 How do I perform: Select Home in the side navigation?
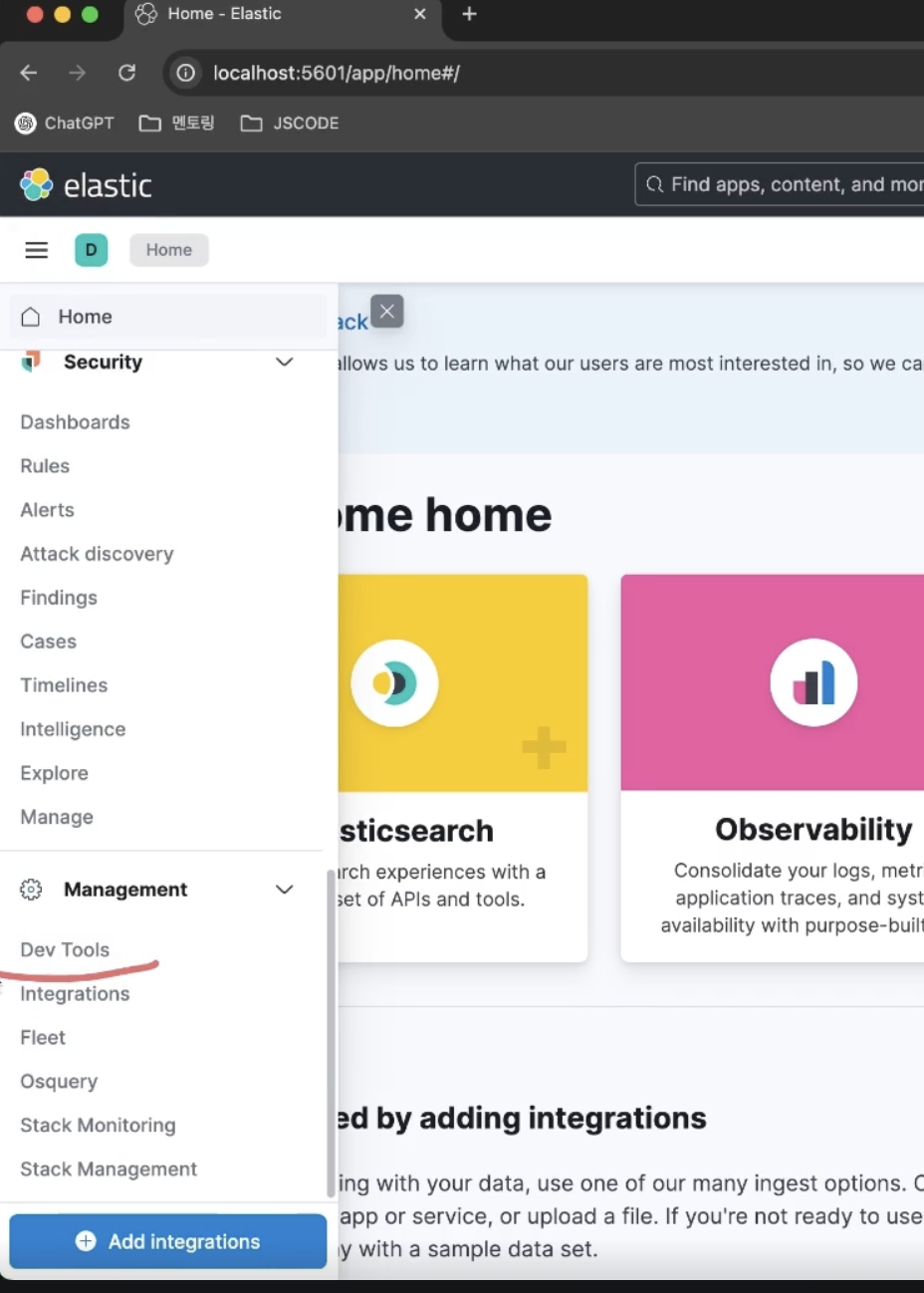tap(167, 317)
